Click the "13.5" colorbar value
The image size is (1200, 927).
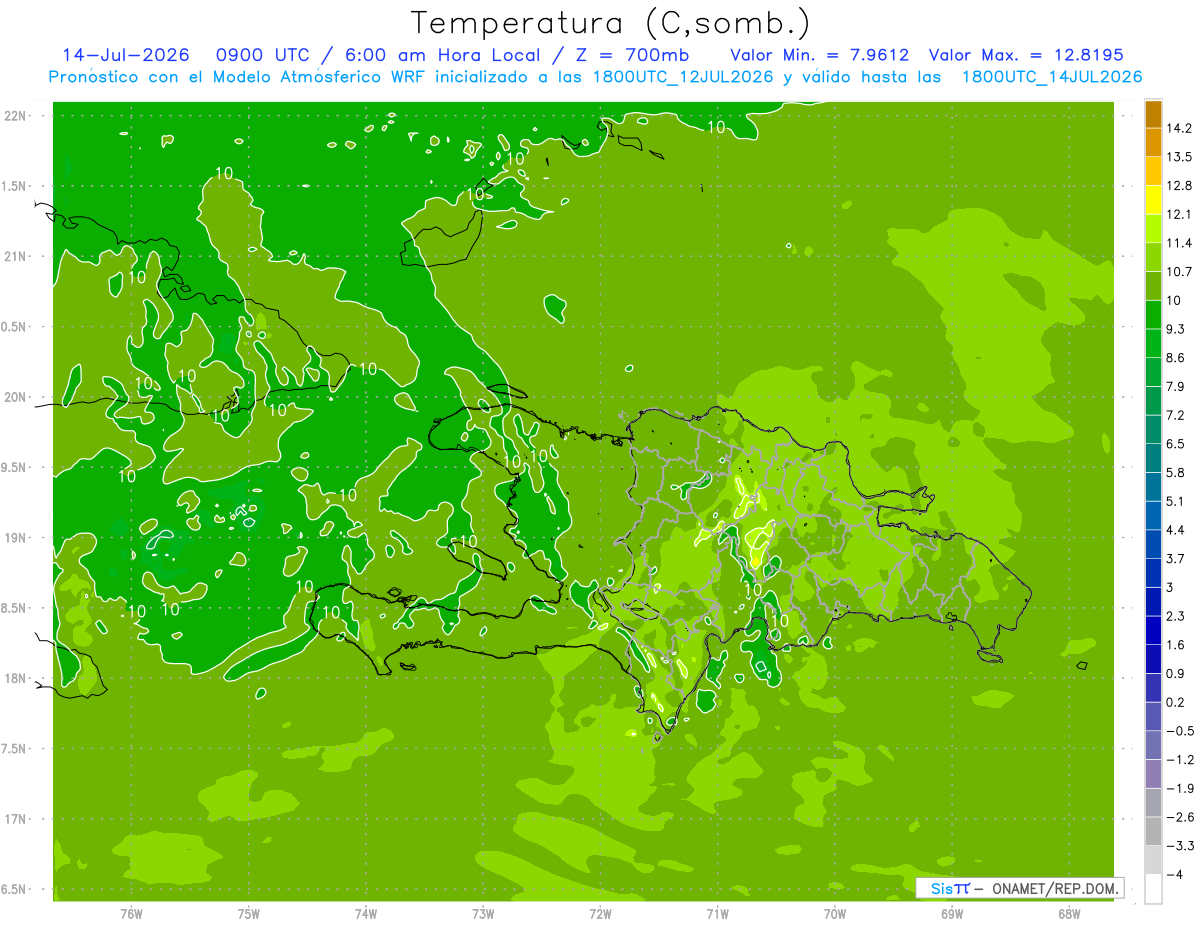[1178, 157]
